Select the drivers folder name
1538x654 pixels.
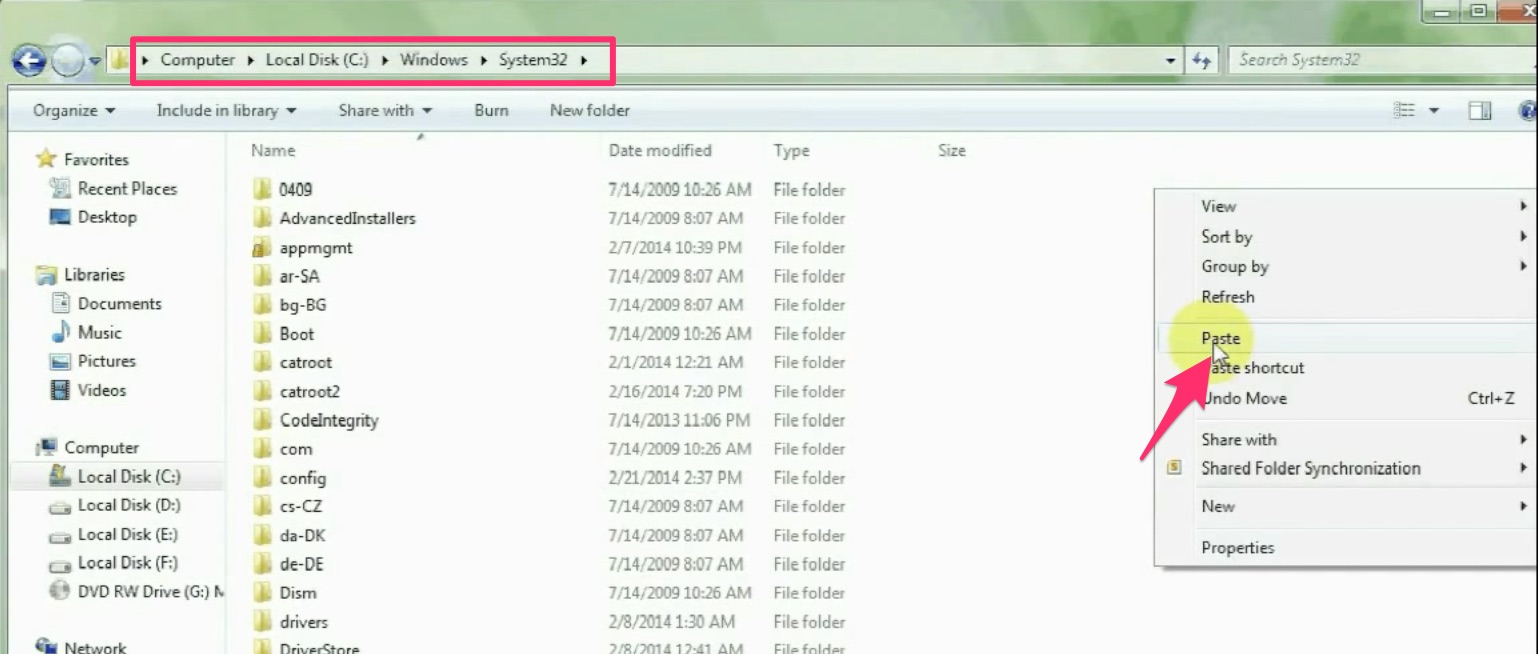click(x=304, y=622)
